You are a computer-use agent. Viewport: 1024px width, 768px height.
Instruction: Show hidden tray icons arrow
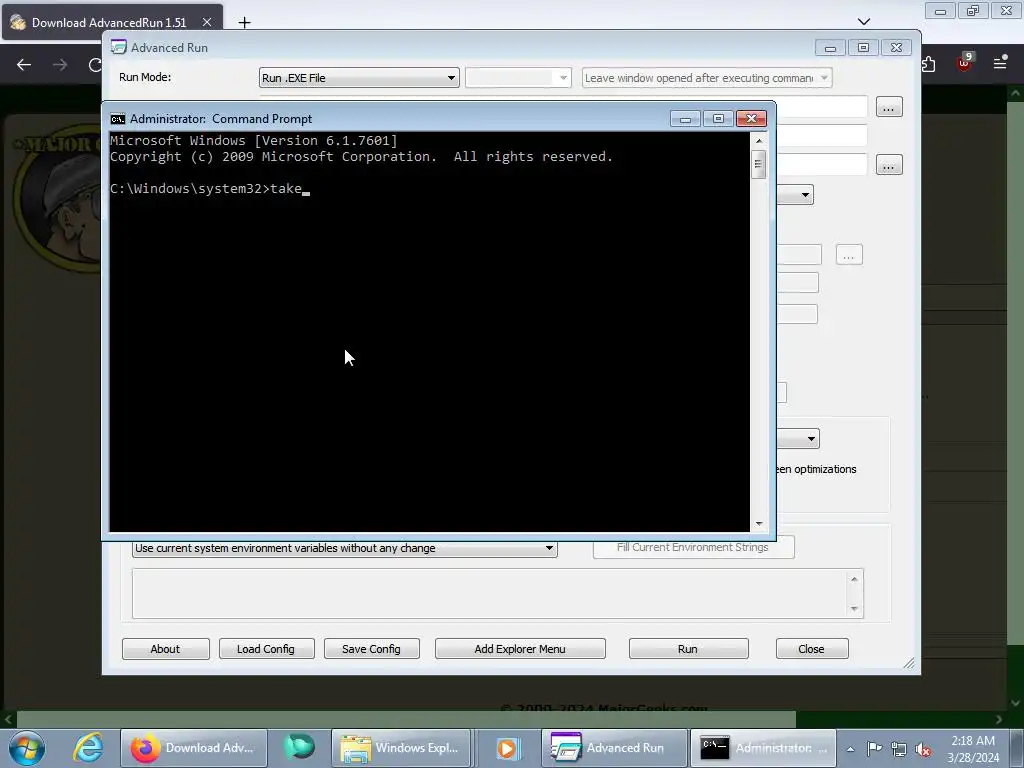850,749
